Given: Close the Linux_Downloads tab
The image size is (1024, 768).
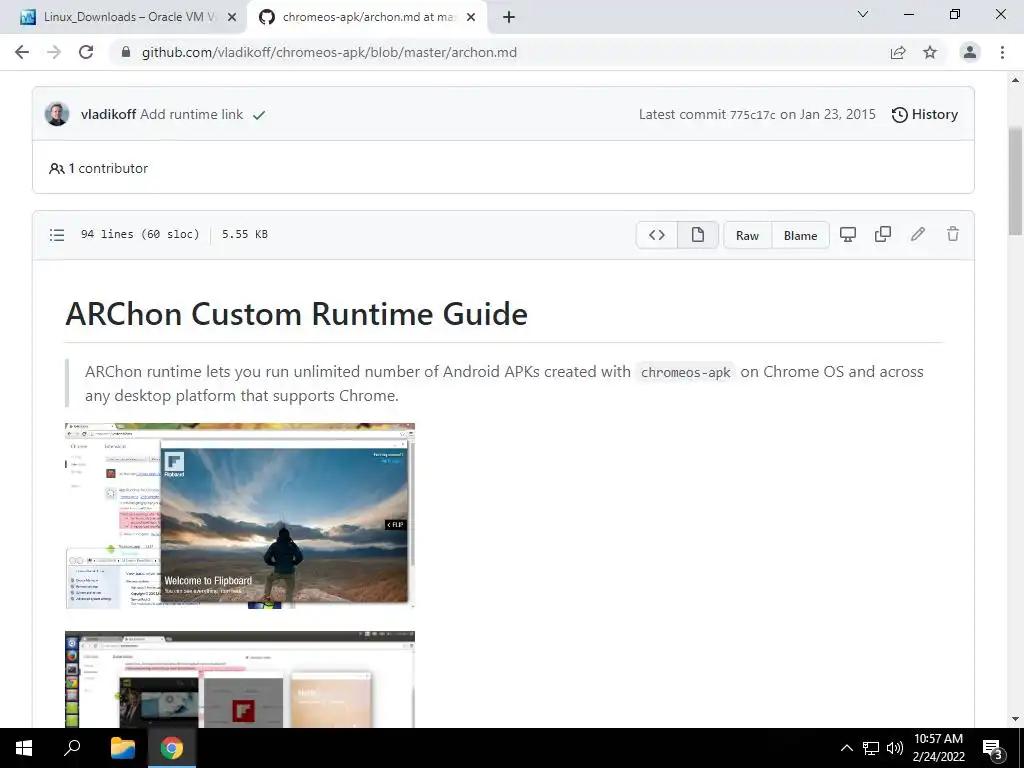Looking at the screenshot, I should [x=232, y=17].
